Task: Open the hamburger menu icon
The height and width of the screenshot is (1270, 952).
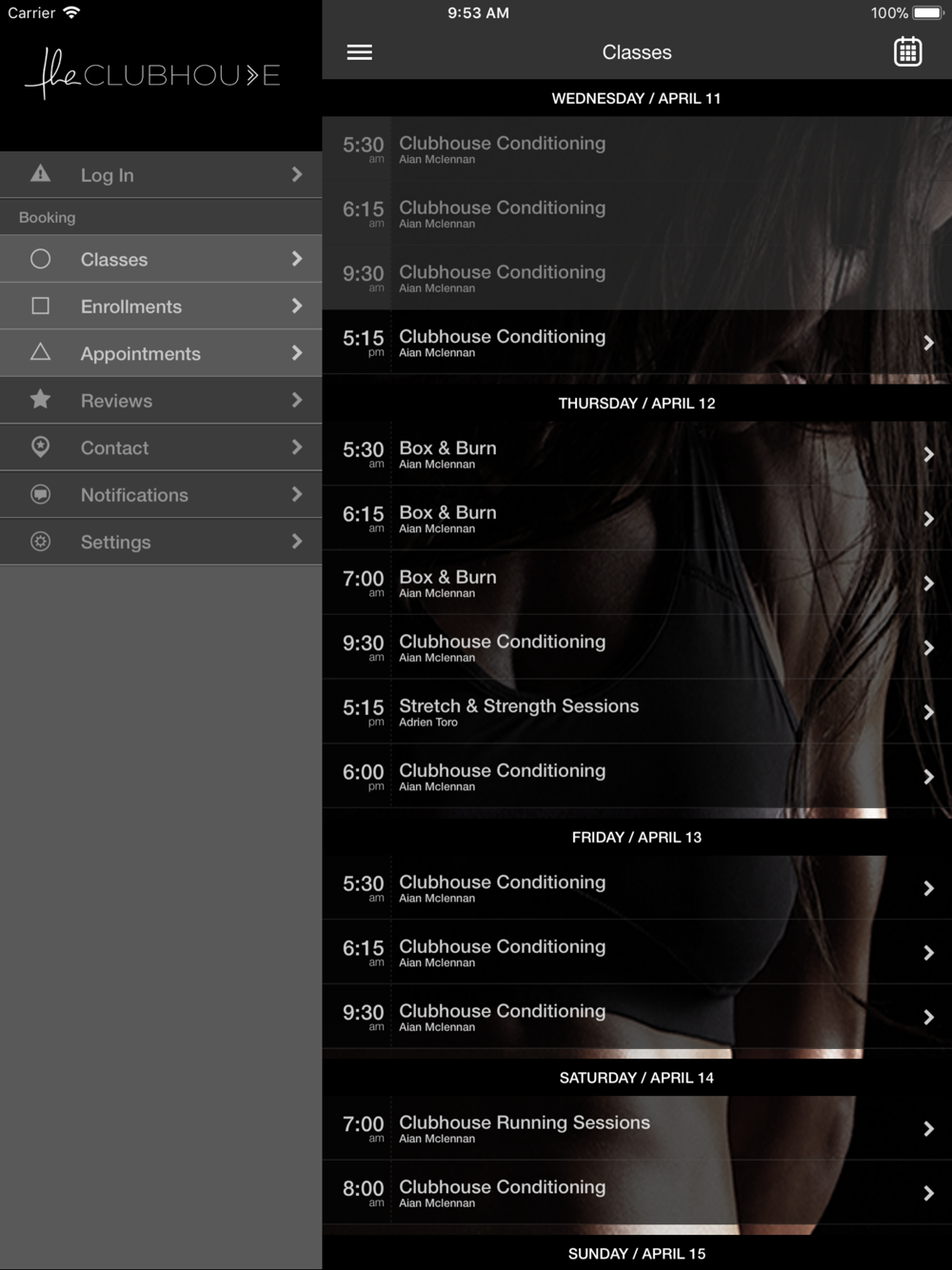Action: pos(359,52)
